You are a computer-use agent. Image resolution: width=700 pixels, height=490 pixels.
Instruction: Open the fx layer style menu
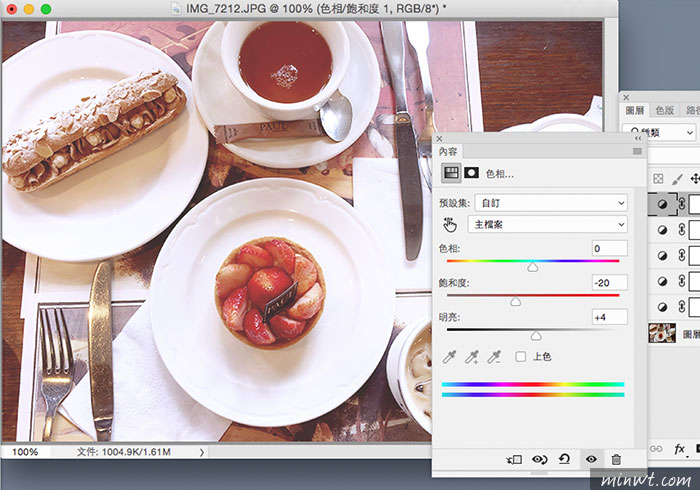coord(680,449)
